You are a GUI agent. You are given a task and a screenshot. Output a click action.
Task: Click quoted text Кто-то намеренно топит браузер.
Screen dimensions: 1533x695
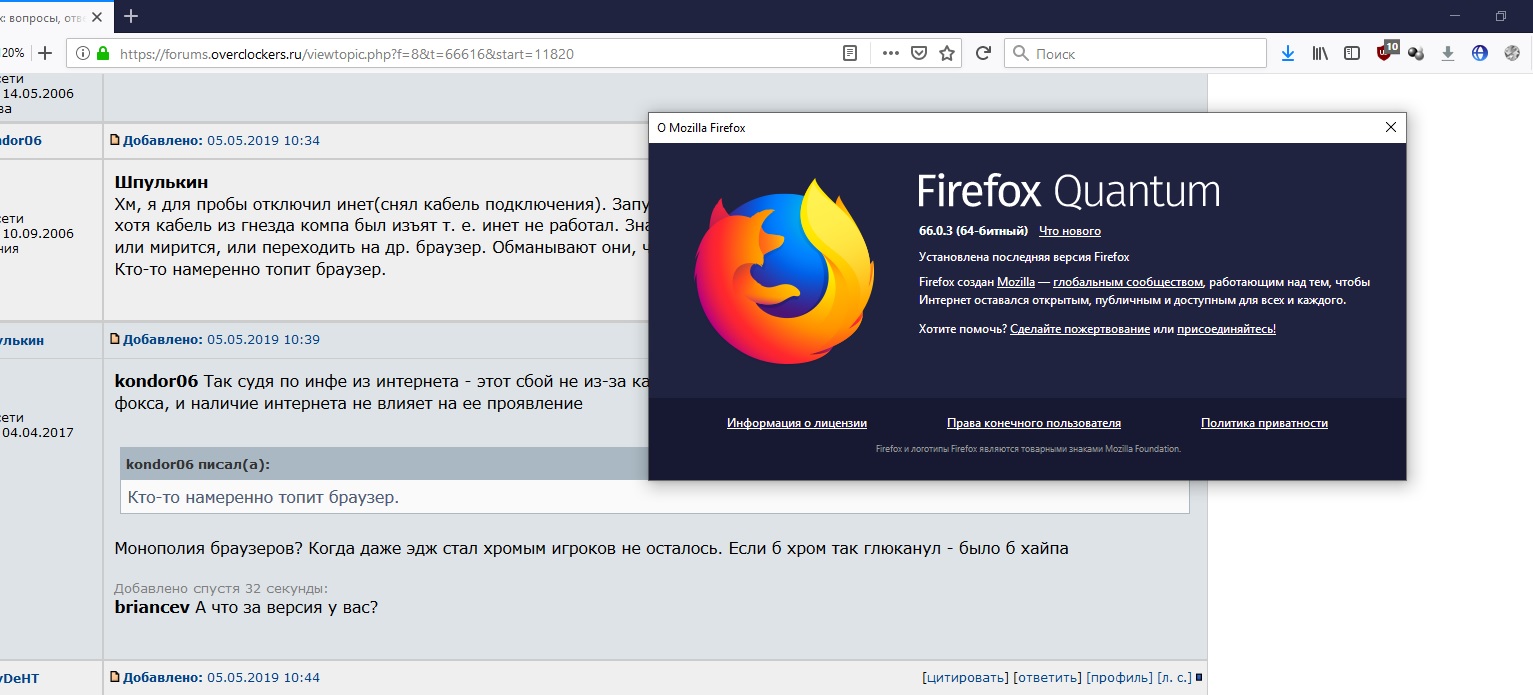click(264, 497)
